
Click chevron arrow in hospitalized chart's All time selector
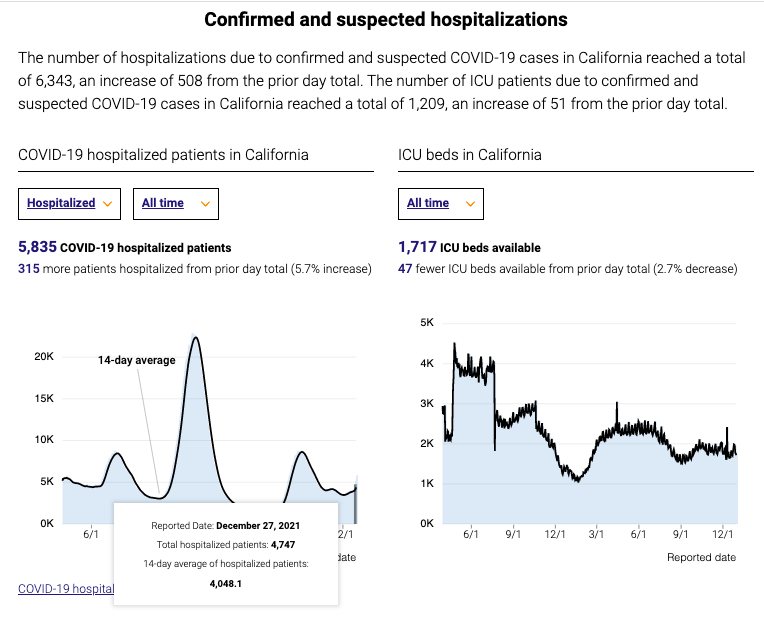[x=206, y=203]
